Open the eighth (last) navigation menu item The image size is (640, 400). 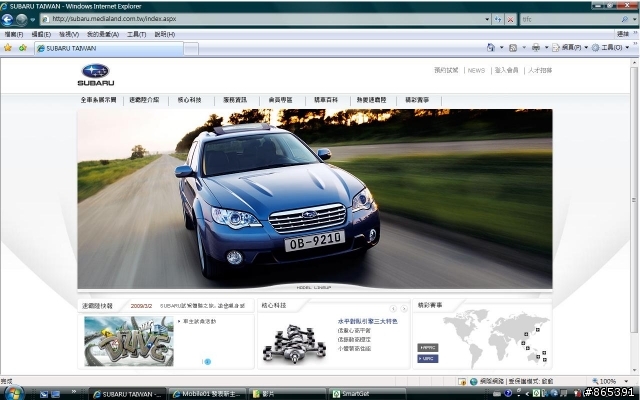pos(417,100)
